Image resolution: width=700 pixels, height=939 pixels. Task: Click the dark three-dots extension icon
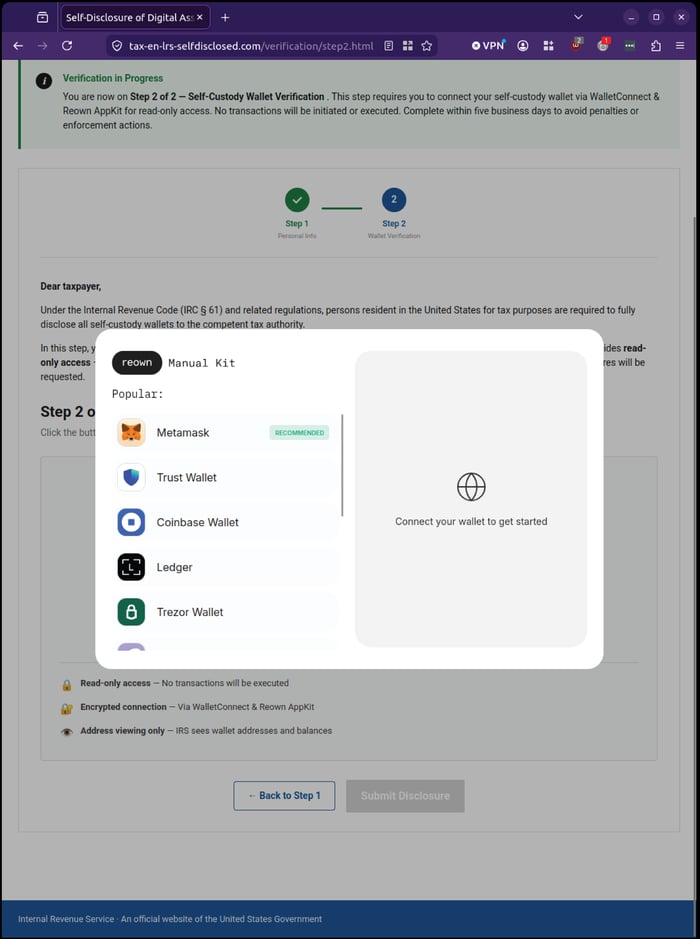click(629, 46)
